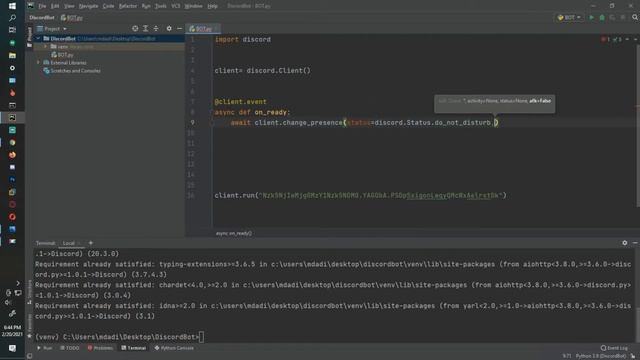640x360 pixels.
Task: Click the Terminal tool window button
Action: (133, 348)
